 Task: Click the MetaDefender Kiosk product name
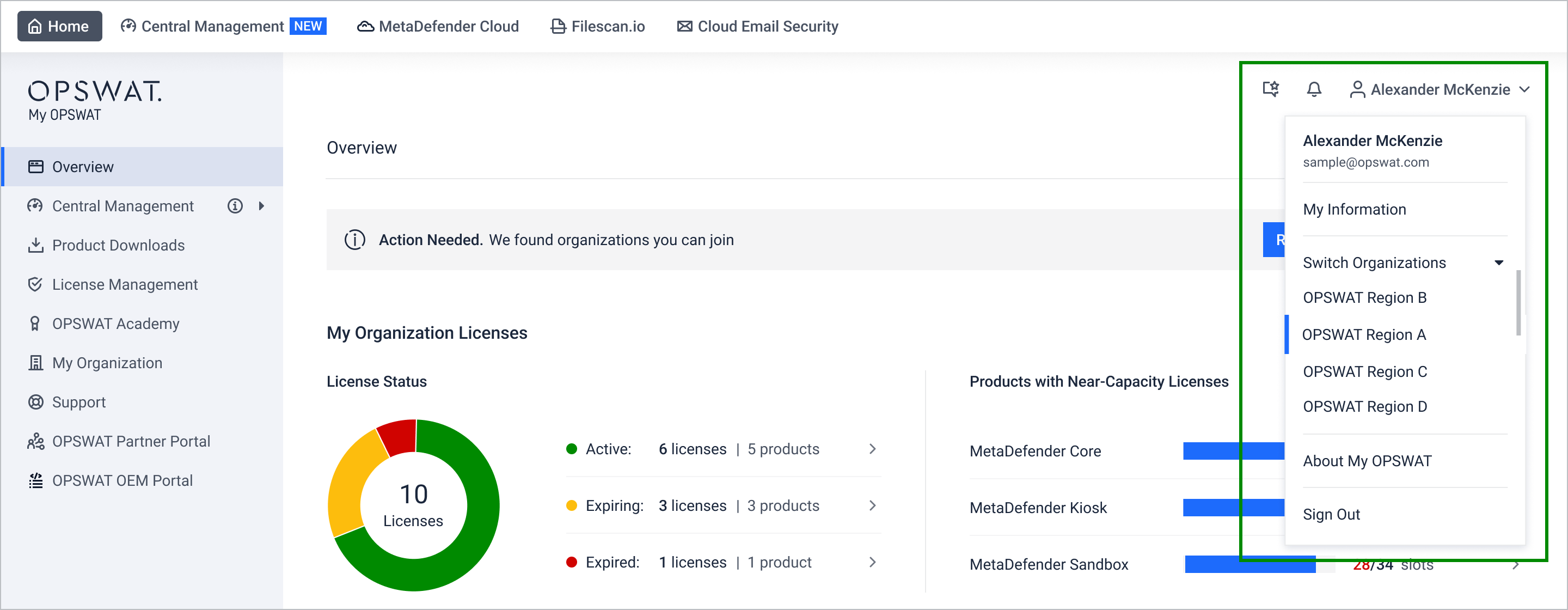point(1038,508)
